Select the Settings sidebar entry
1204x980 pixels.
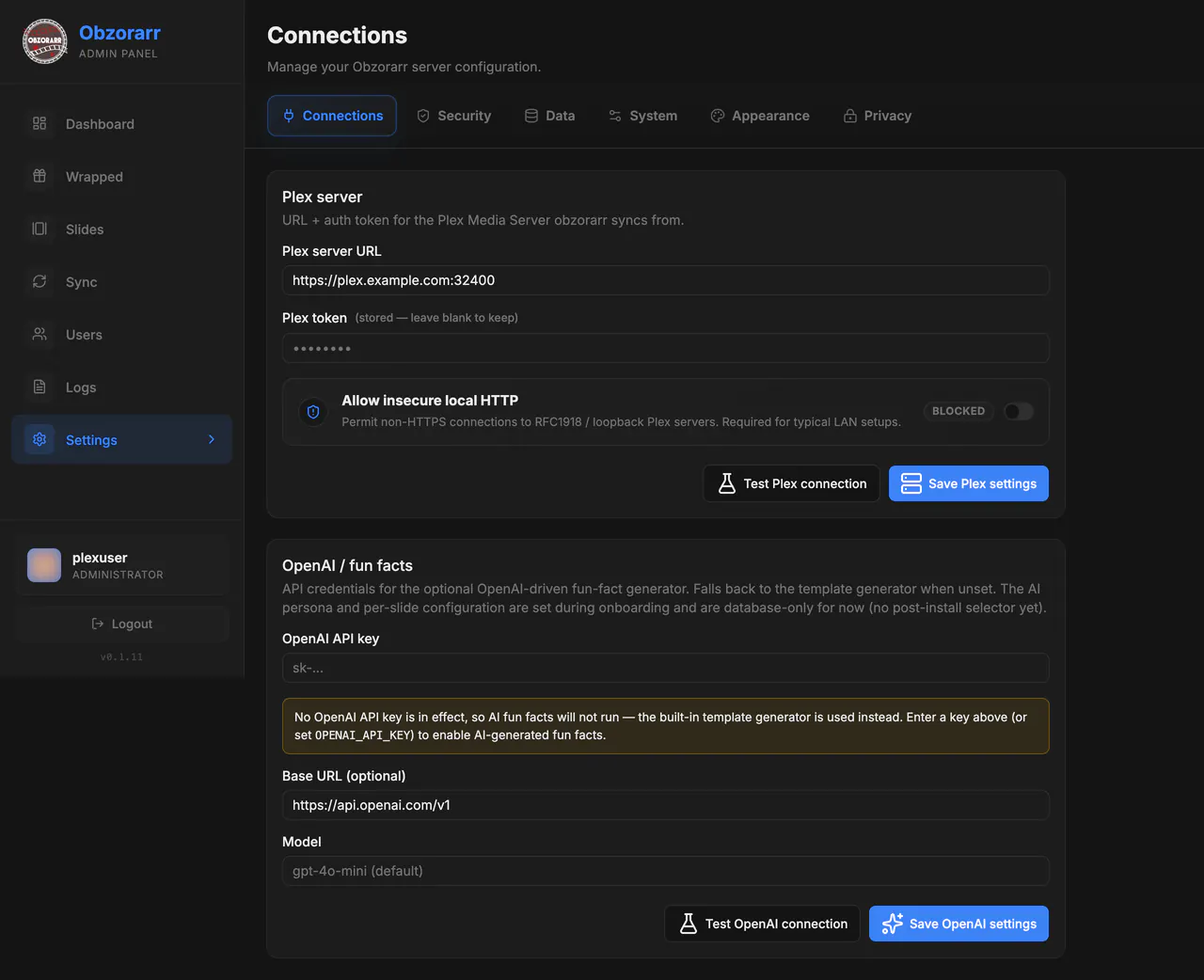121,439
